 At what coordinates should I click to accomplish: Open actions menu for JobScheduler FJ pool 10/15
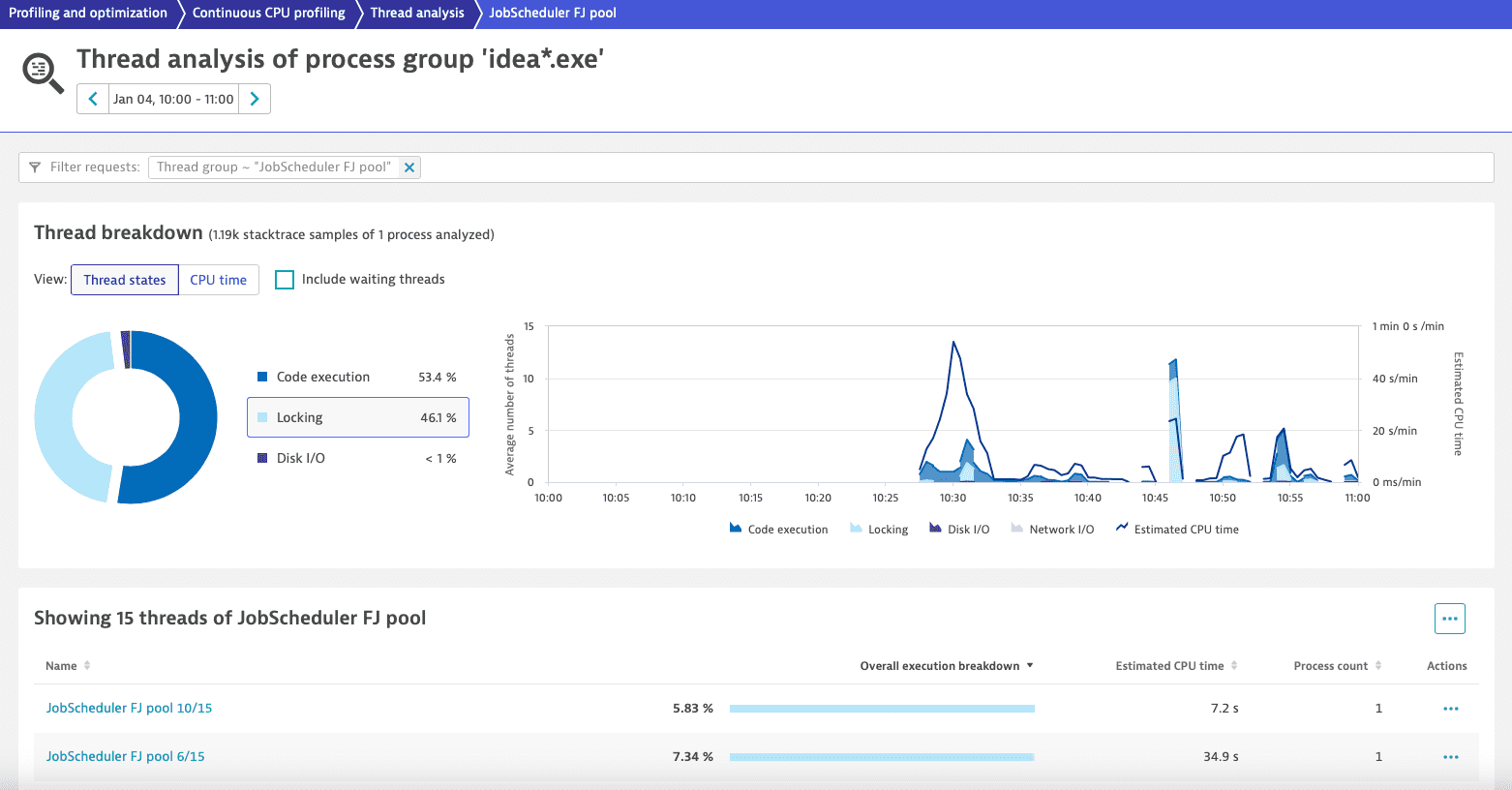[x=1450, y=709]
